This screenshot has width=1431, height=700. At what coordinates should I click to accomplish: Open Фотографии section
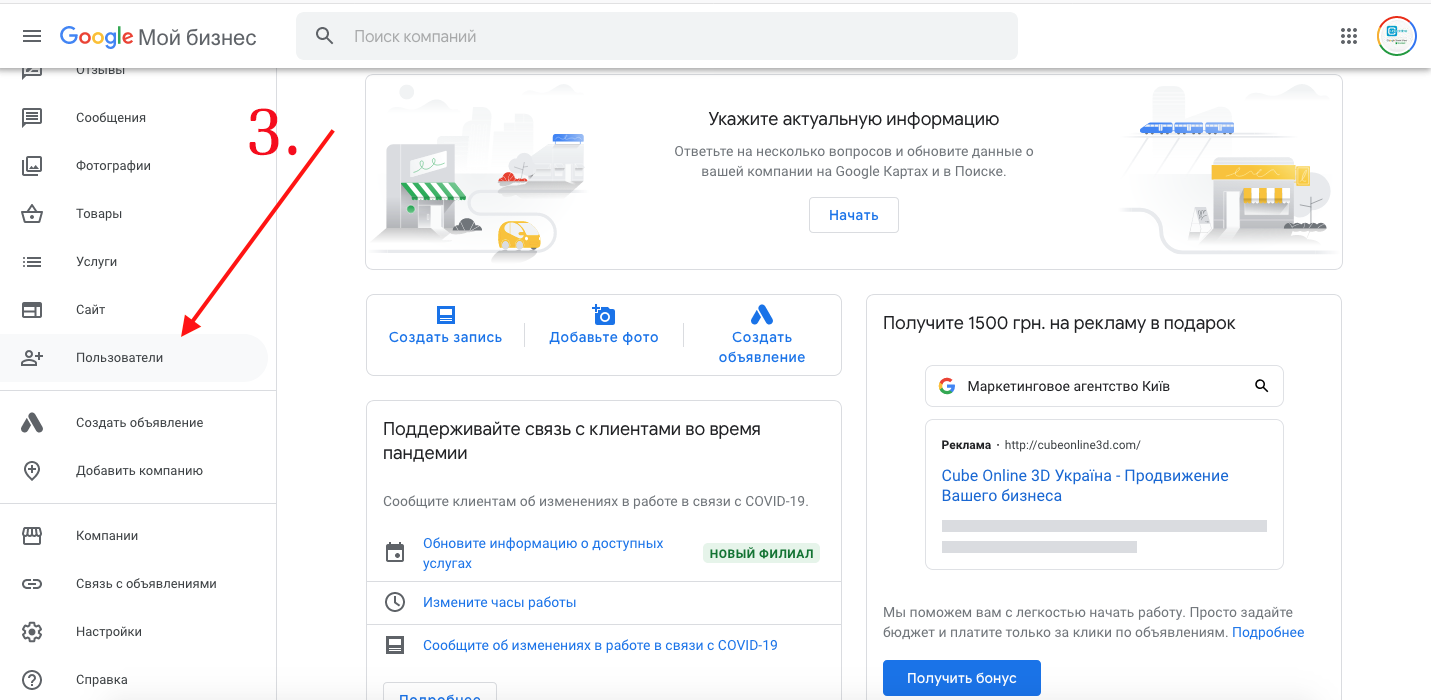click(114, 166)
